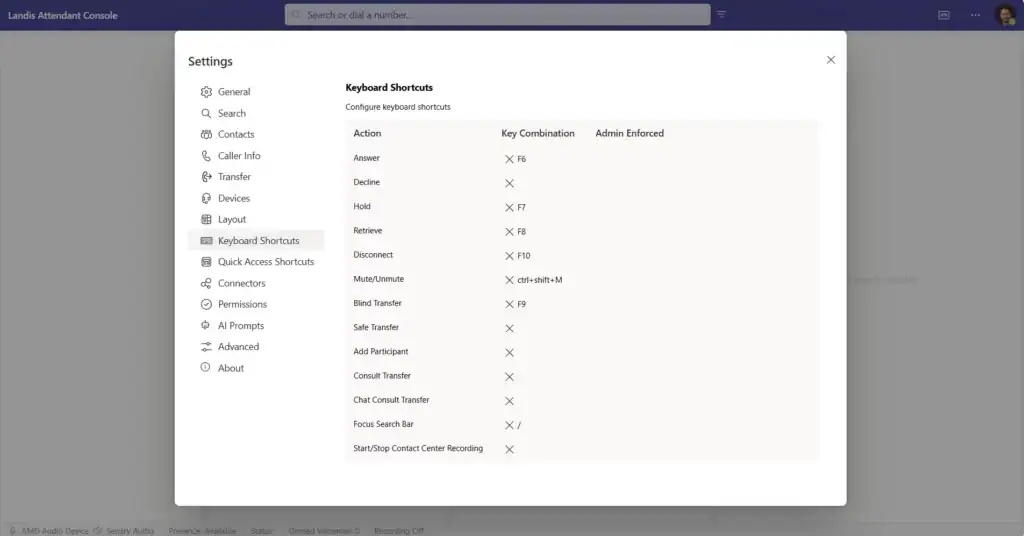The image size is (1024, 536).
Task: Click the AI Prompts icon
Action: tap(206, 325)
